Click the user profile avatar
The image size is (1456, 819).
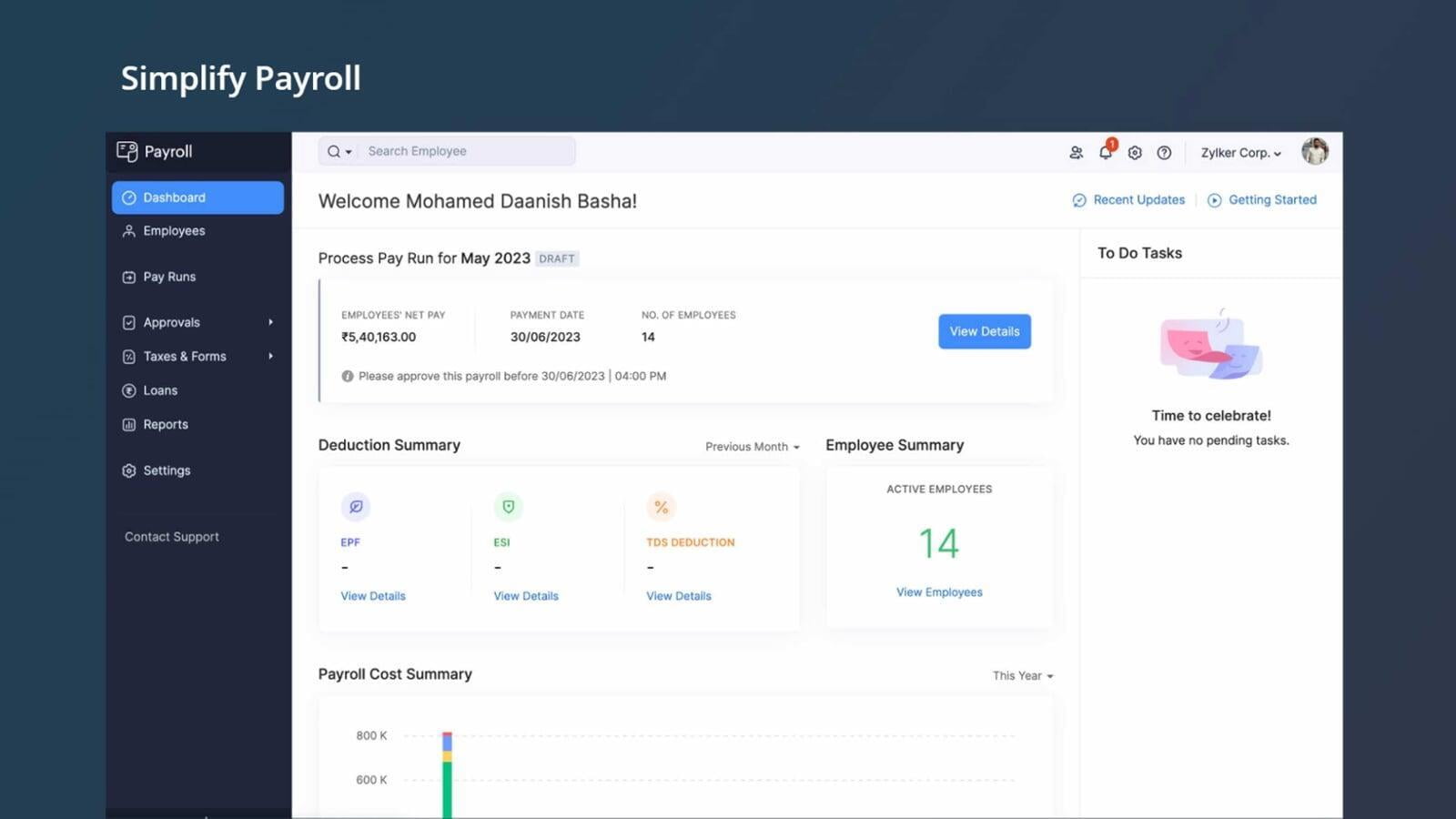1314,151
